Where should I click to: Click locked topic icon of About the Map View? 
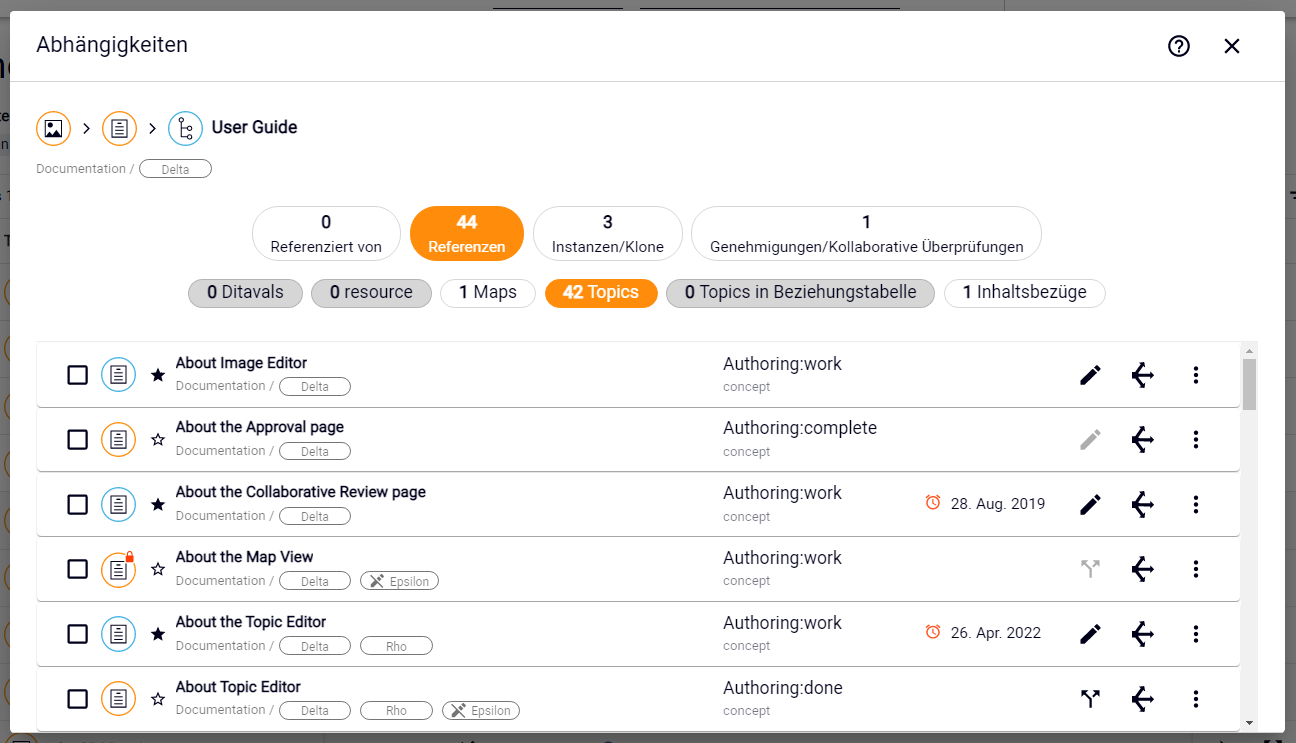pyautogui.click(x=118, y=569)
